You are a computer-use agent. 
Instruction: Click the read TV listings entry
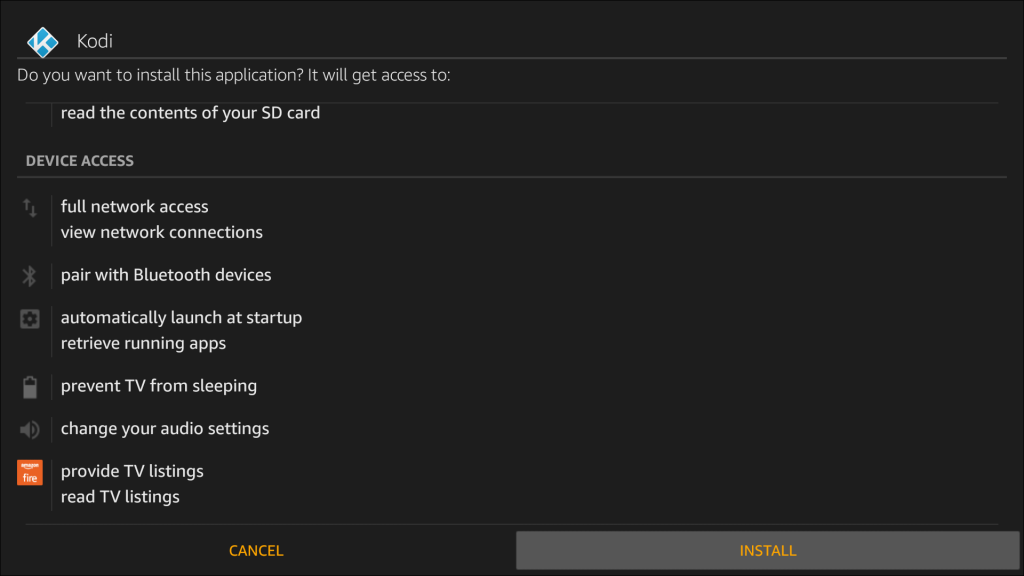pos(120,496)
